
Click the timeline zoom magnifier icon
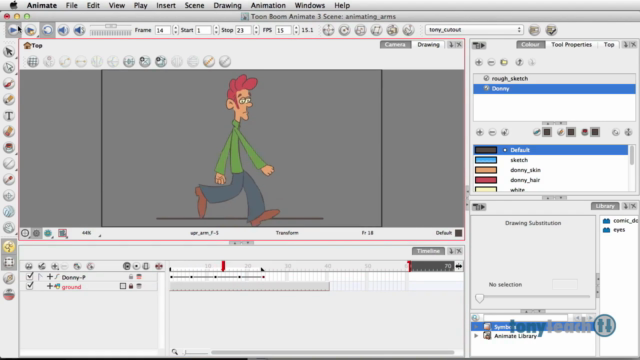point(175,352)
